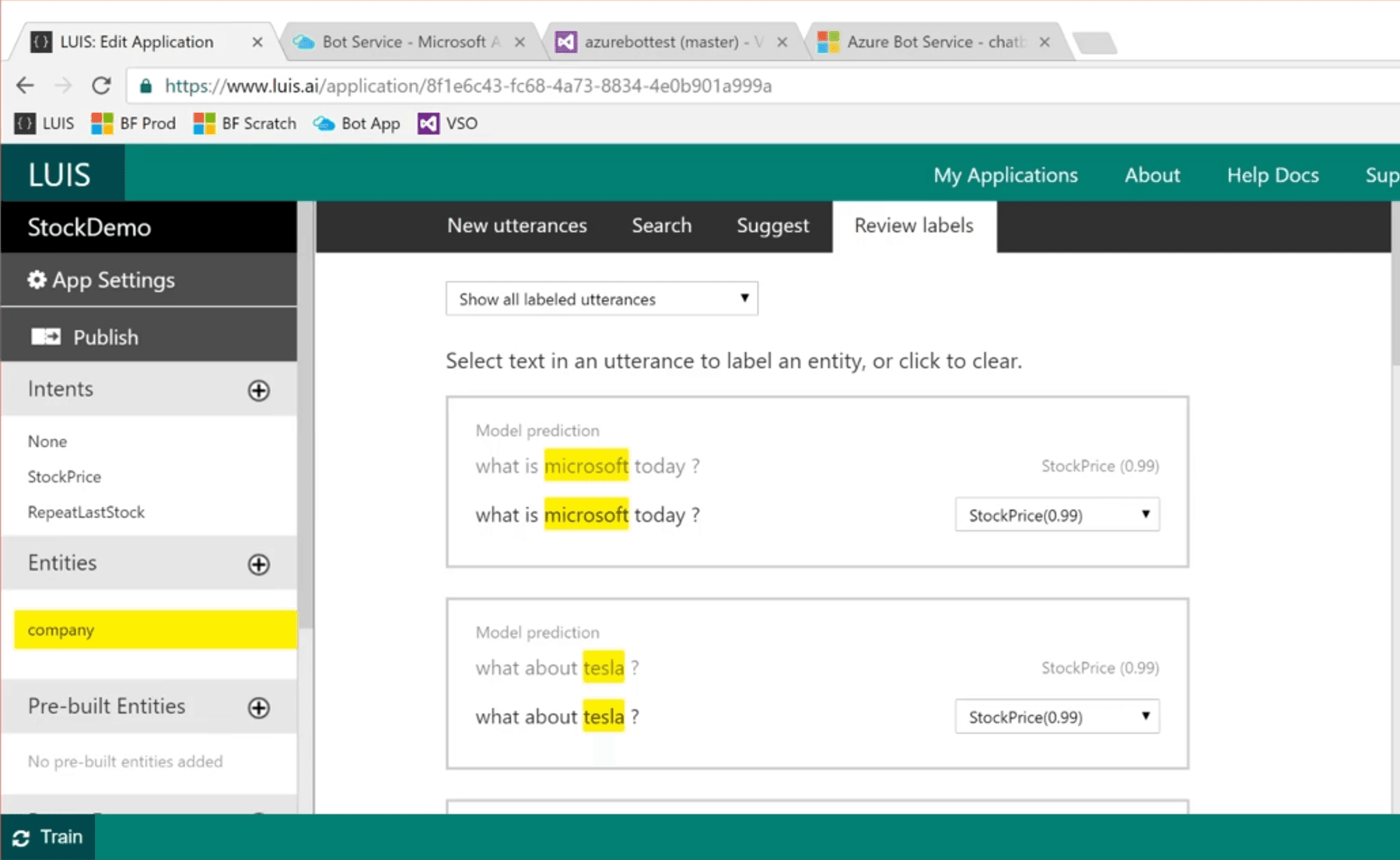1400x860 pixels.
Task: Click the highlighted microsoft label to clear
Action: 586,515
